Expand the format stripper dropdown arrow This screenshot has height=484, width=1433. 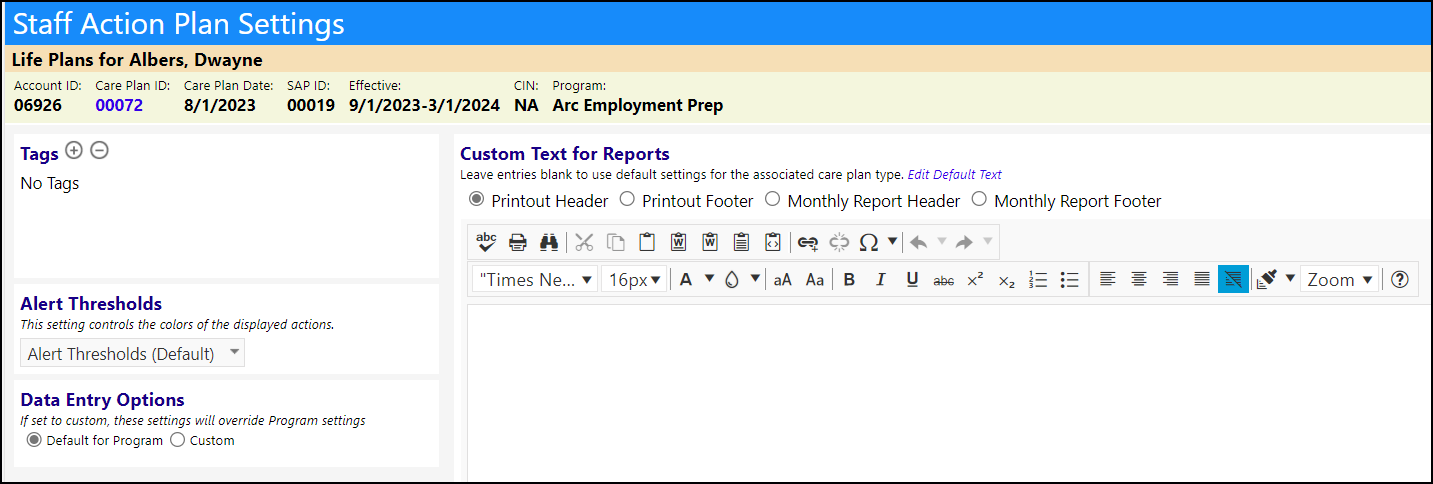click(x=1290, y=279)
